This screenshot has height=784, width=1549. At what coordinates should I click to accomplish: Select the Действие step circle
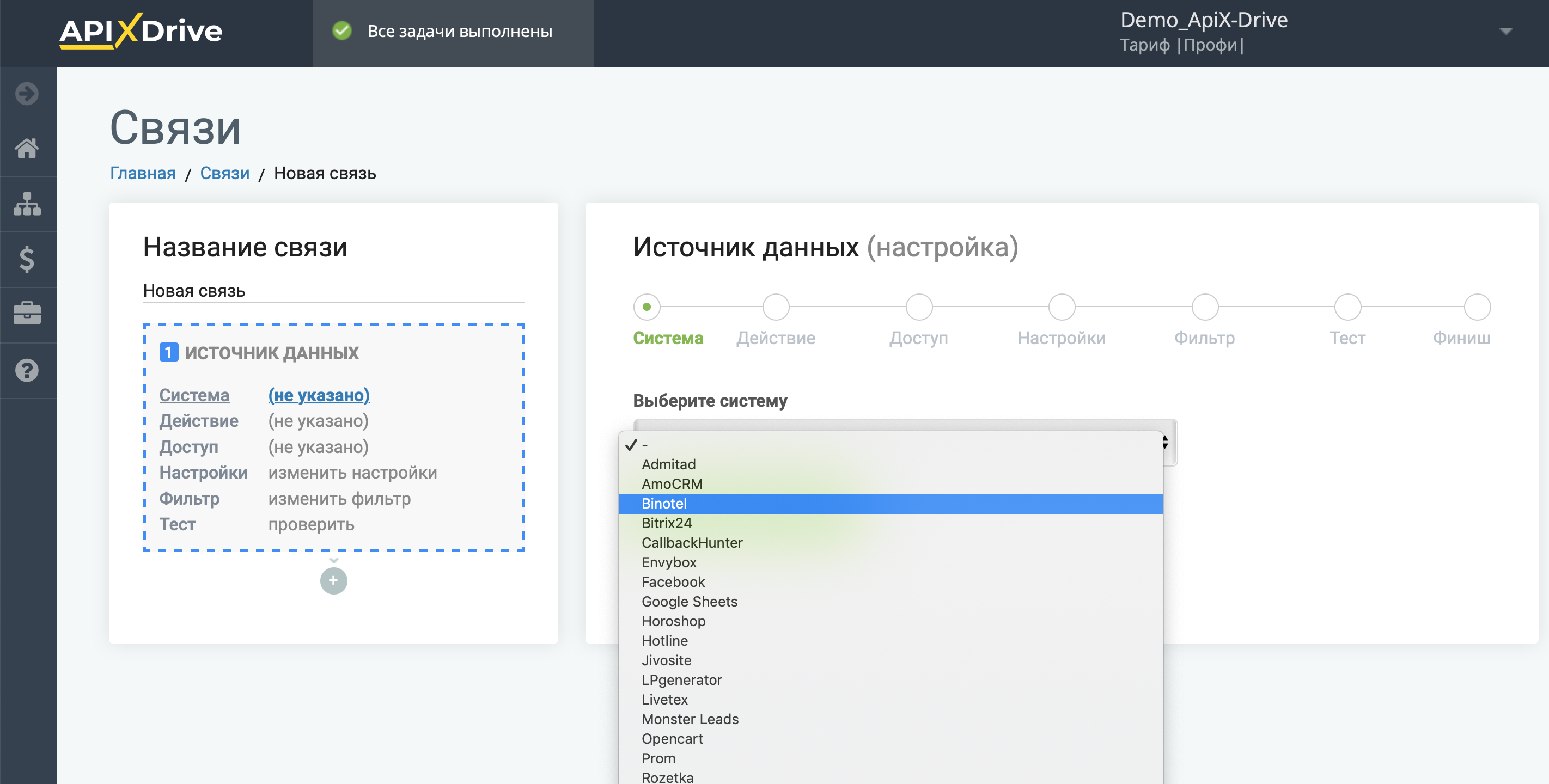(776, 307)
